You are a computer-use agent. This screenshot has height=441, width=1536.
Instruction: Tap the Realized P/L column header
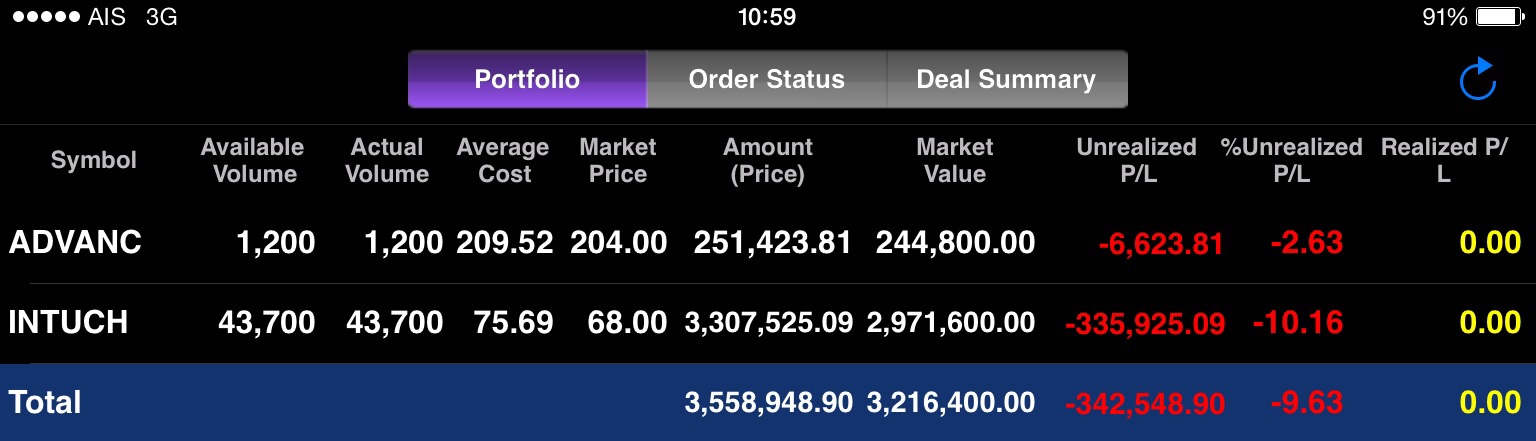coord(1443,160)
